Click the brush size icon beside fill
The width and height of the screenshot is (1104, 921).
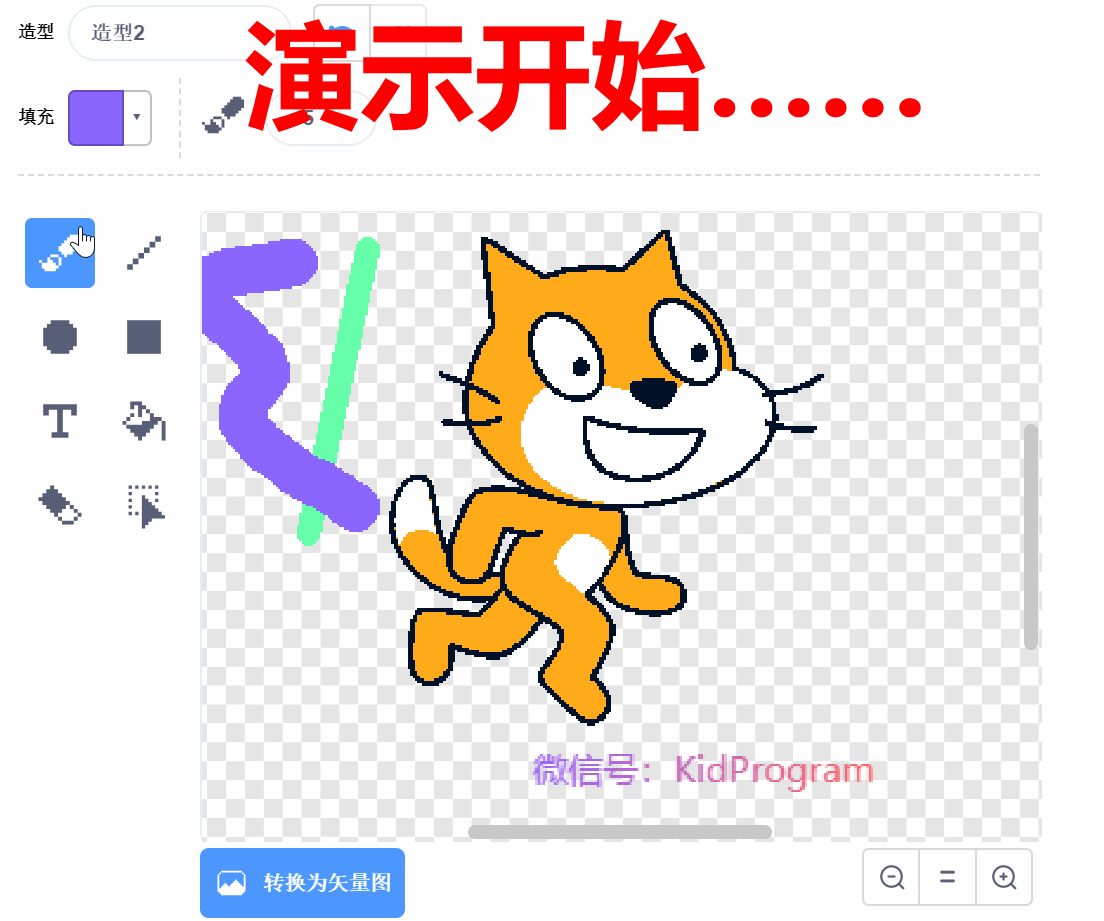tap(222, 115)
